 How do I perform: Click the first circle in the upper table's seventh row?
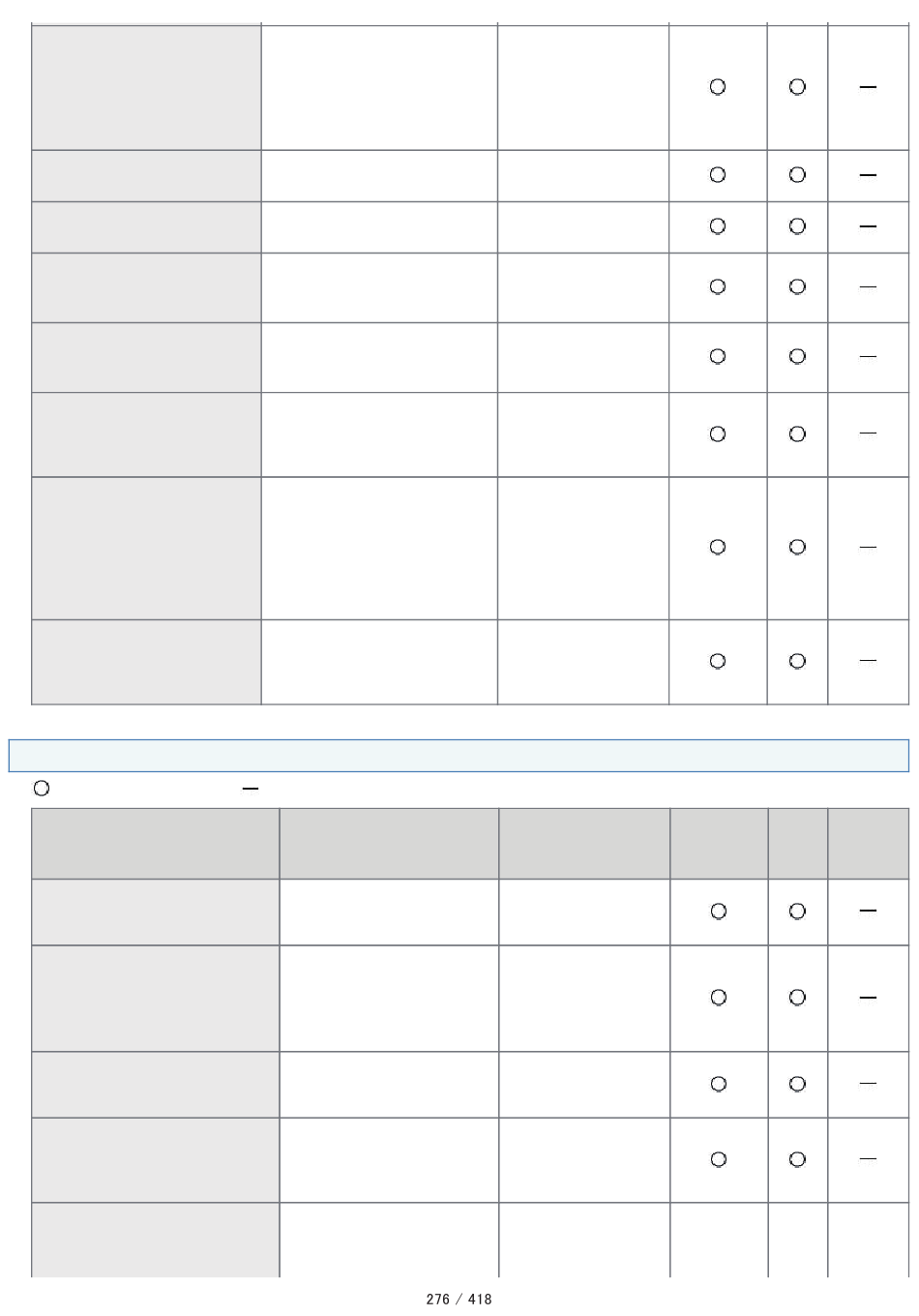click(718, 547)
